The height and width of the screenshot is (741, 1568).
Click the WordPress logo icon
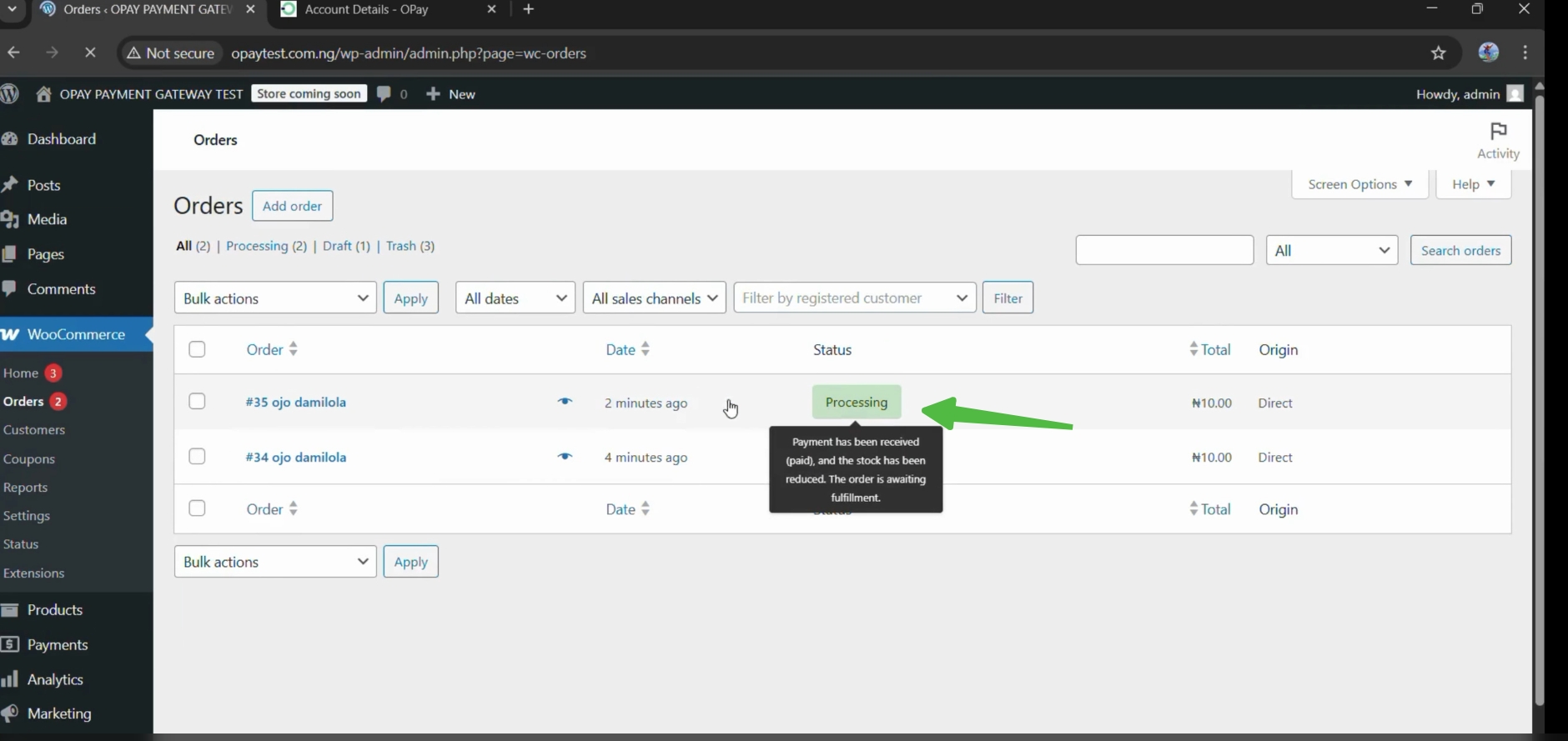point(10,94)
